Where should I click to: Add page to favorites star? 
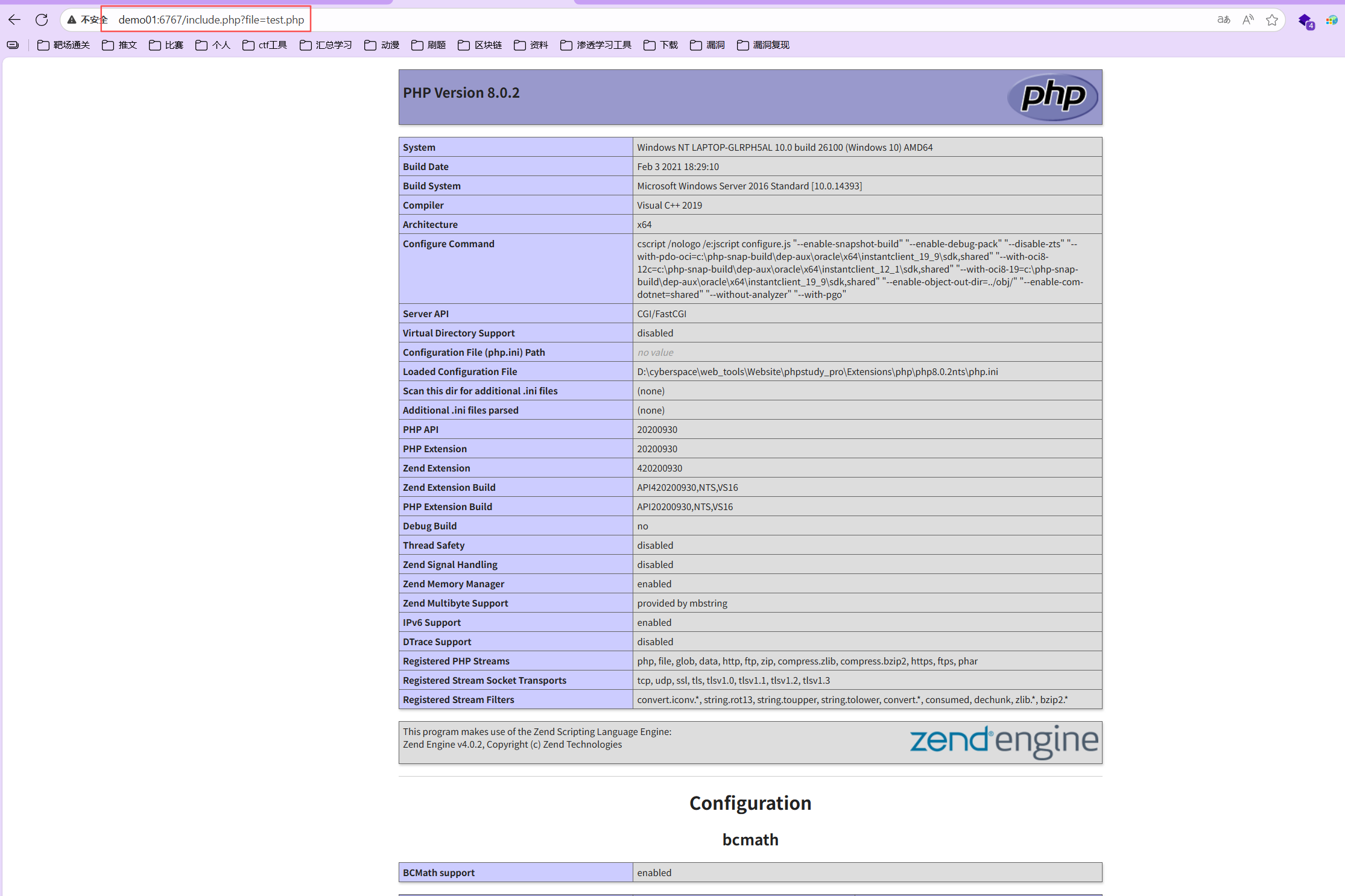click(x=1272, y=20)
